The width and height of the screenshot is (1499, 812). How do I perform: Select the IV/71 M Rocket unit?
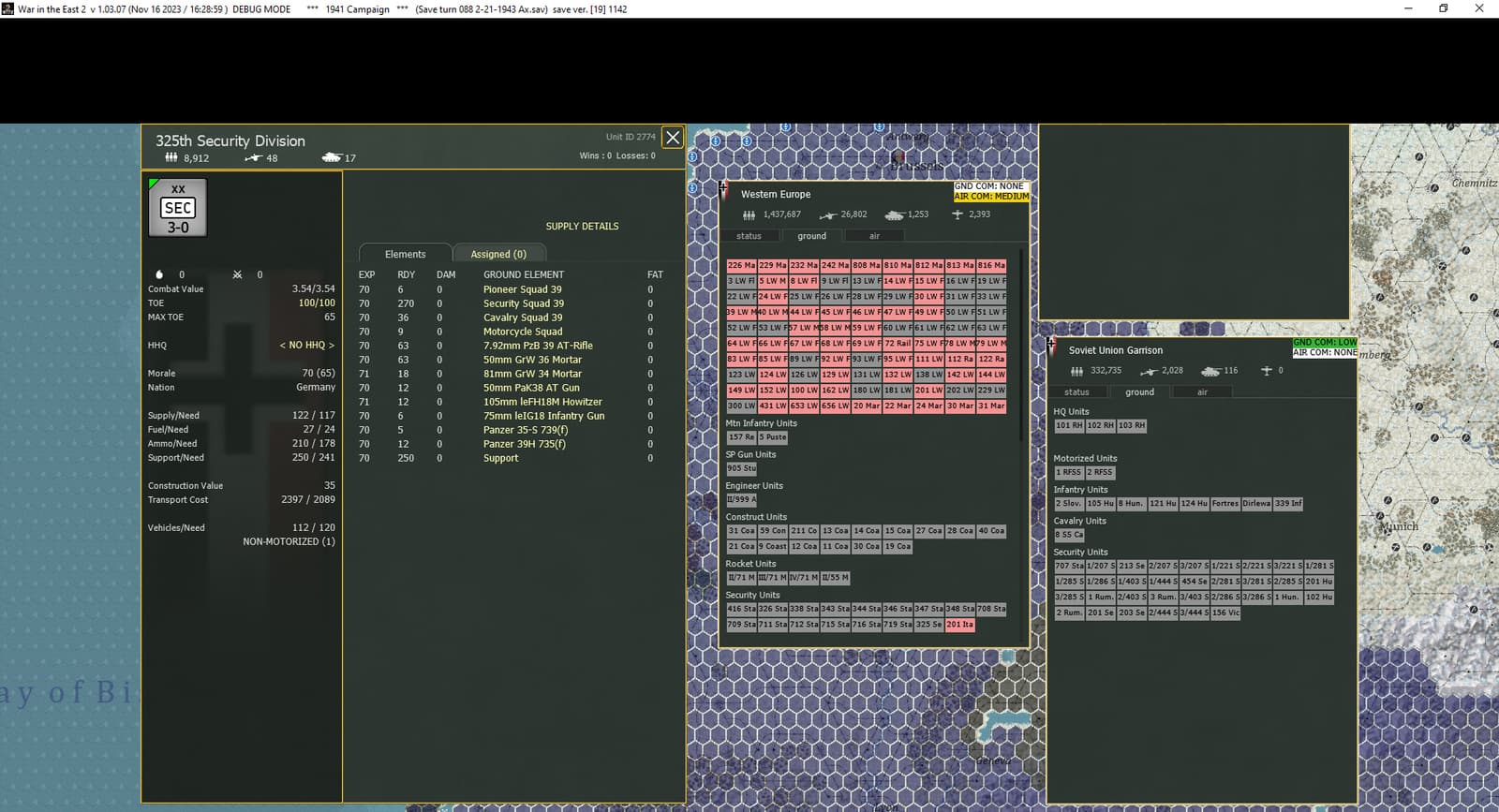[x=804, y=578]
